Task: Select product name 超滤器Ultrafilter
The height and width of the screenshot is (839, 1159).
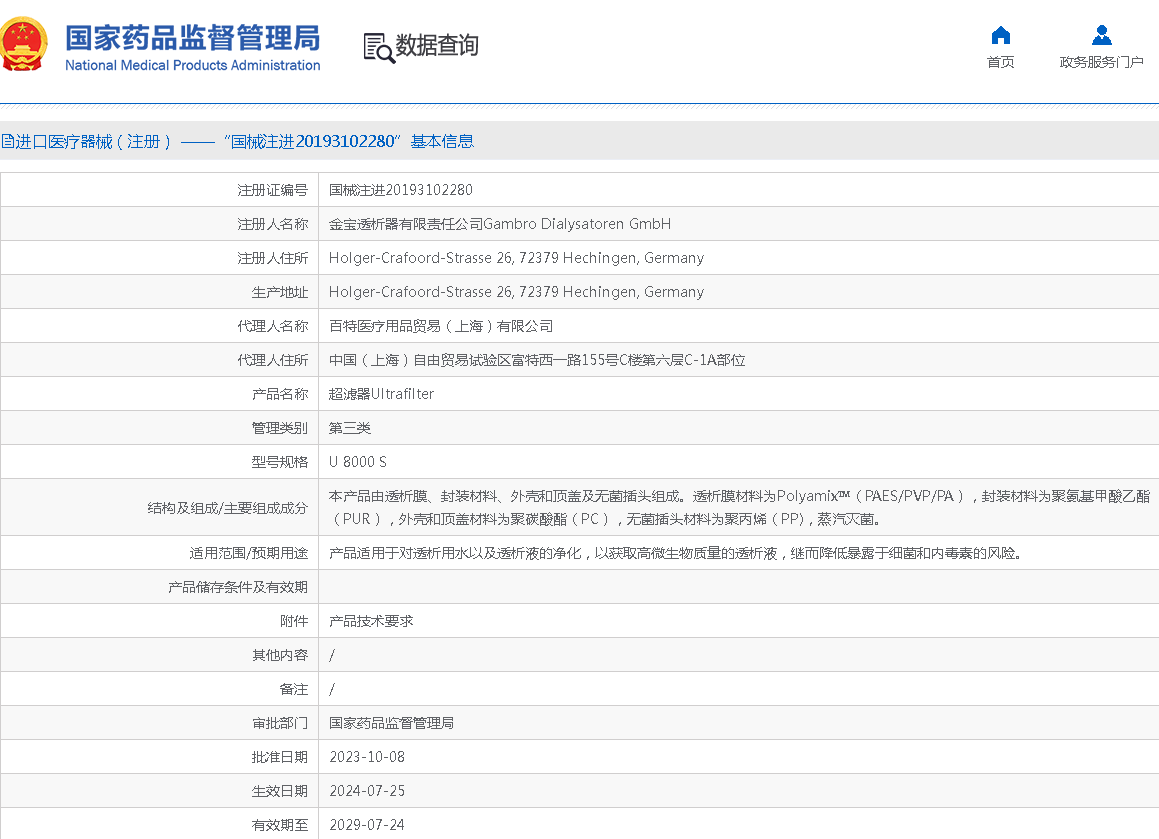Action: [381, 394]
